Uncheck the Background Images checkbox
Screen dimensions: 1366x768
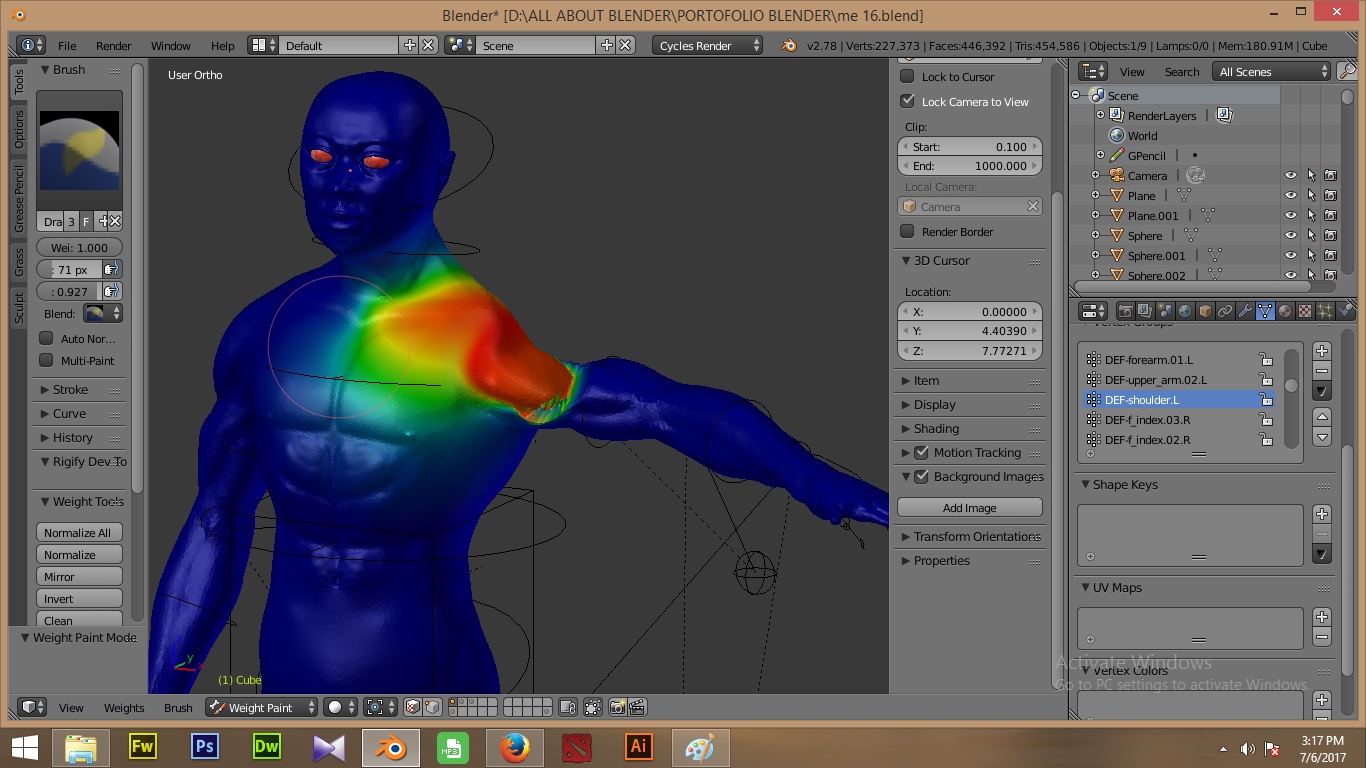coord(921,476)
